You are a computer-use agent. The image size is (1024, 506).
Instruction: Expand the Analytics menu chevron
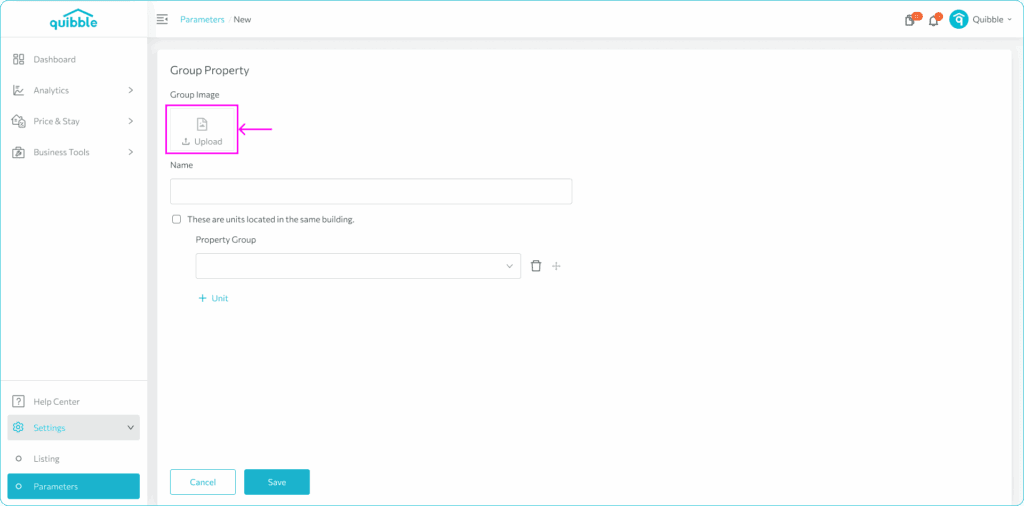[x=131, y=90]
